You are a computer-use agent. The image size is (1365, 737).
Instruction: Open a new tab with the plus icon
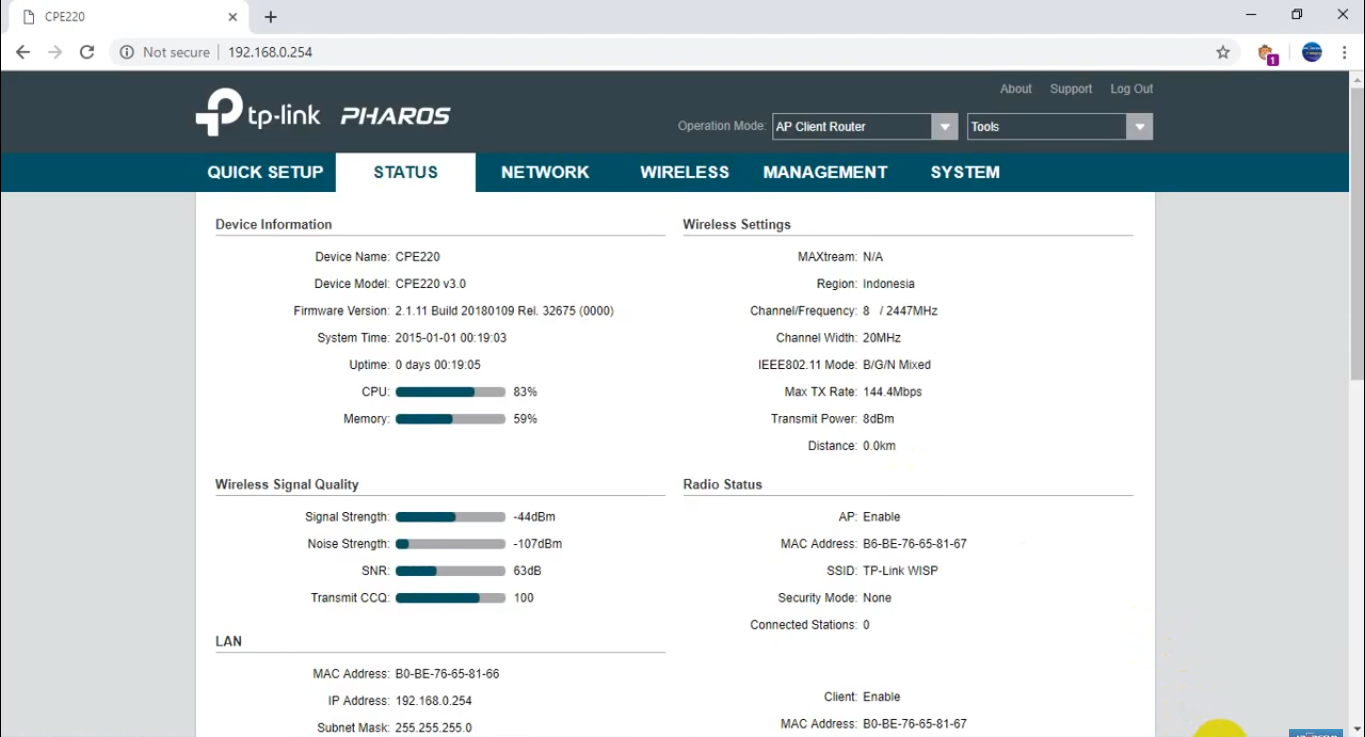pos(270,16)
